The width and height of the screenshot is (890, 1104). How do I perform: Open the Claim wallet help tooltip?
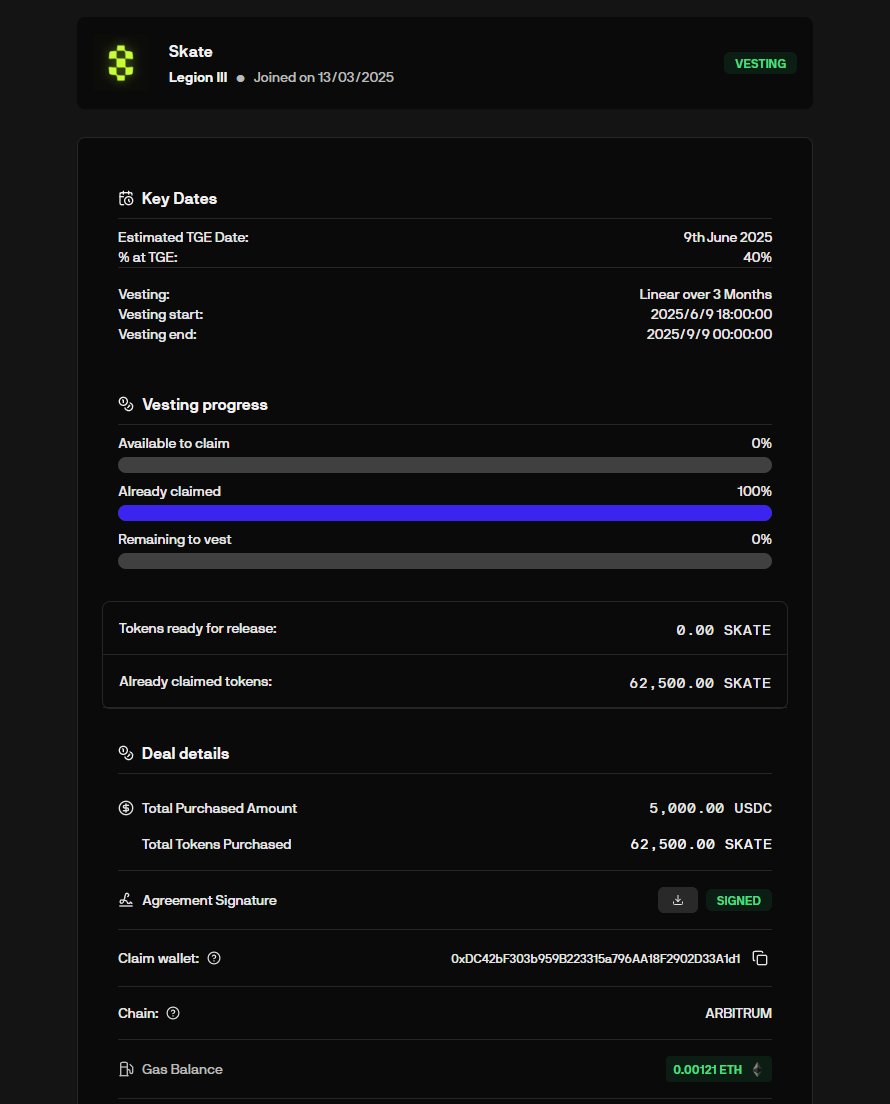[214, 958]
